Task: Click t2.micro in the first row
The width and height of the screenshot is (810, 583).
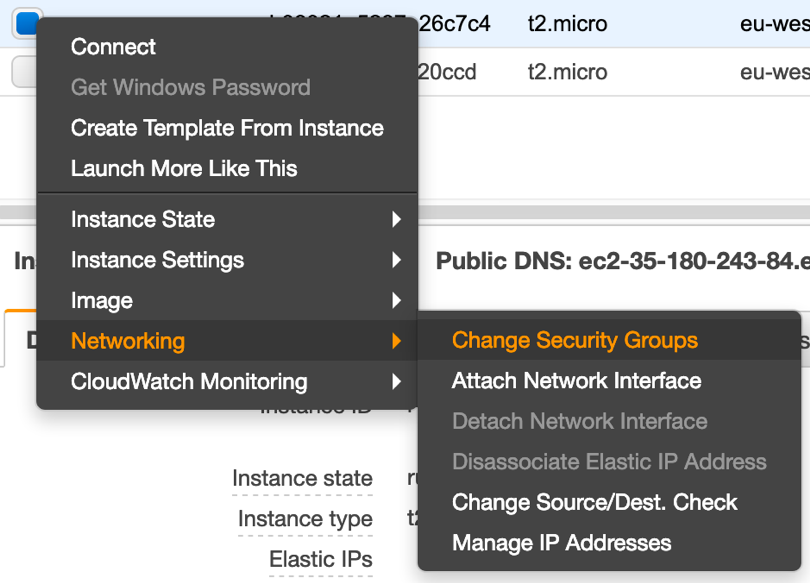Action: [567, 23]
